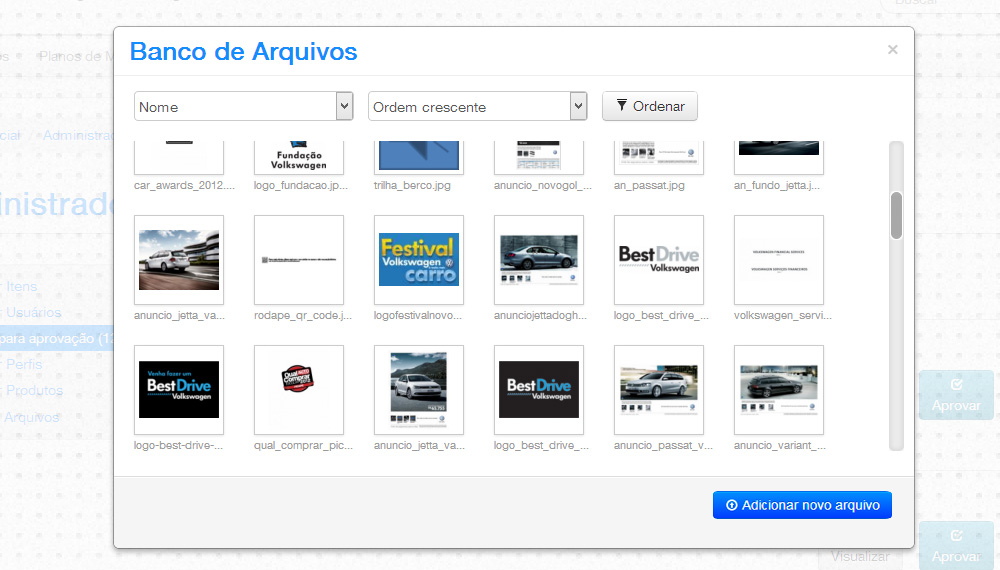
Task: Open Usuários link in background sidebar
Action: (34, 312)
